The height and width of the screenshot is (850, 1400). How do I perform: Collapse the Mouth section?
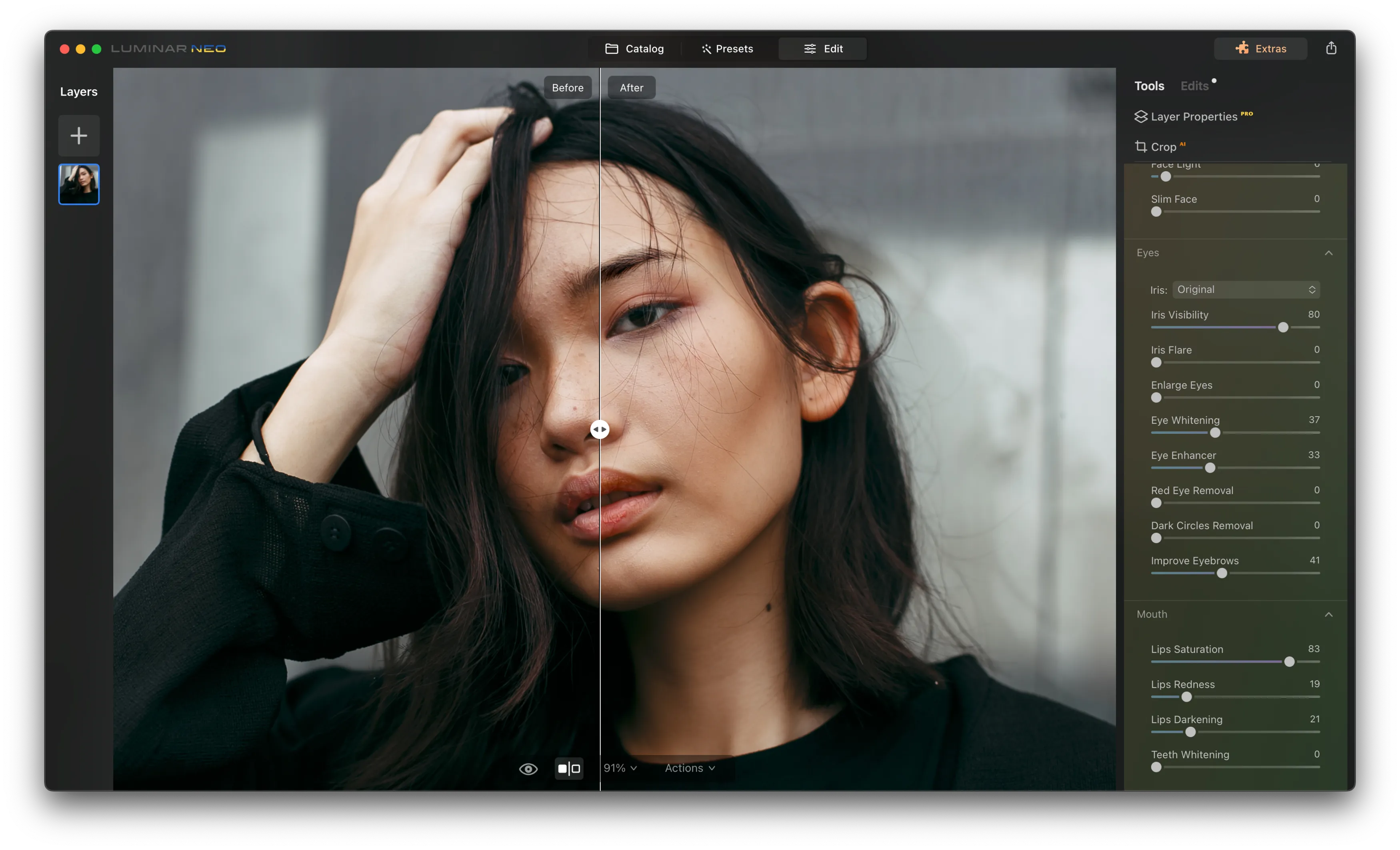tap(1328, 615)
